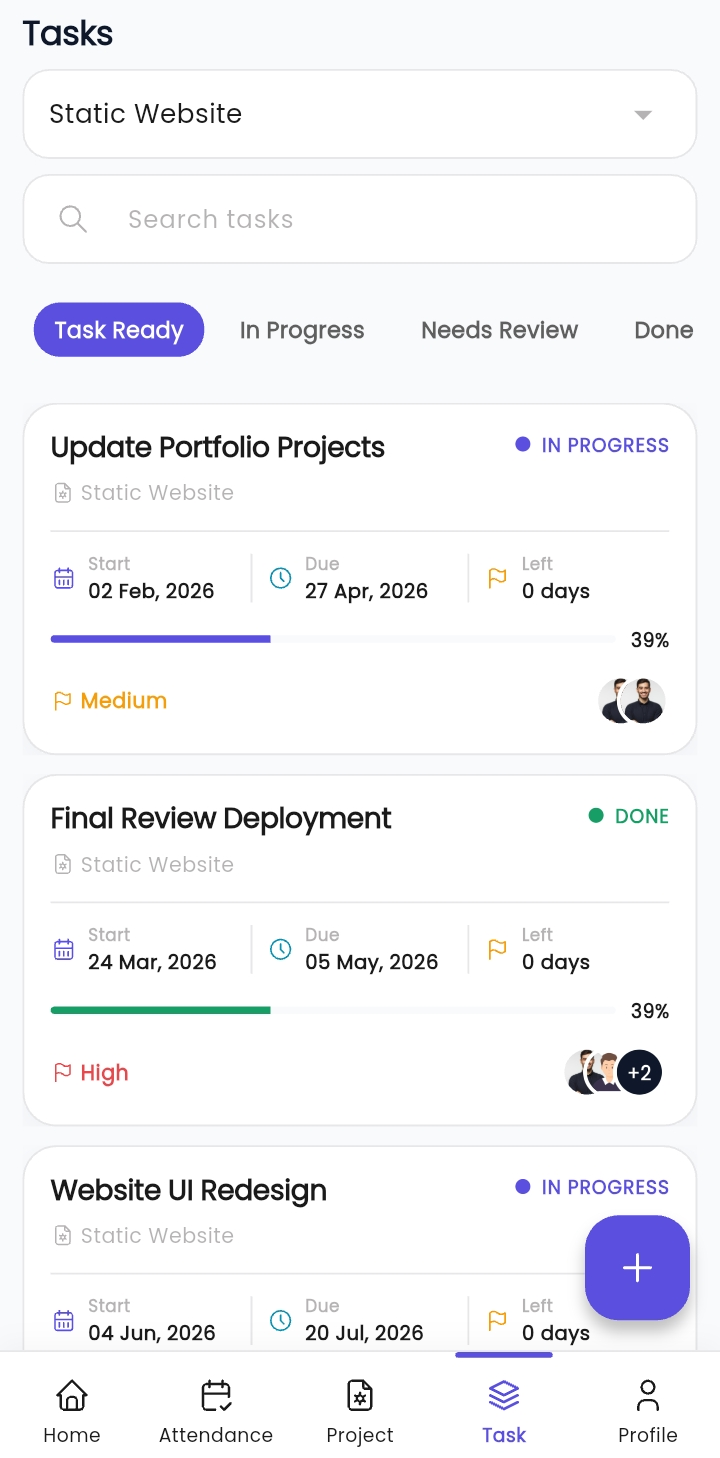Click the dropdown arrow beside Static Website
Image resolution: width=720 pixels, height=1458 pixels.
(643, 115)
